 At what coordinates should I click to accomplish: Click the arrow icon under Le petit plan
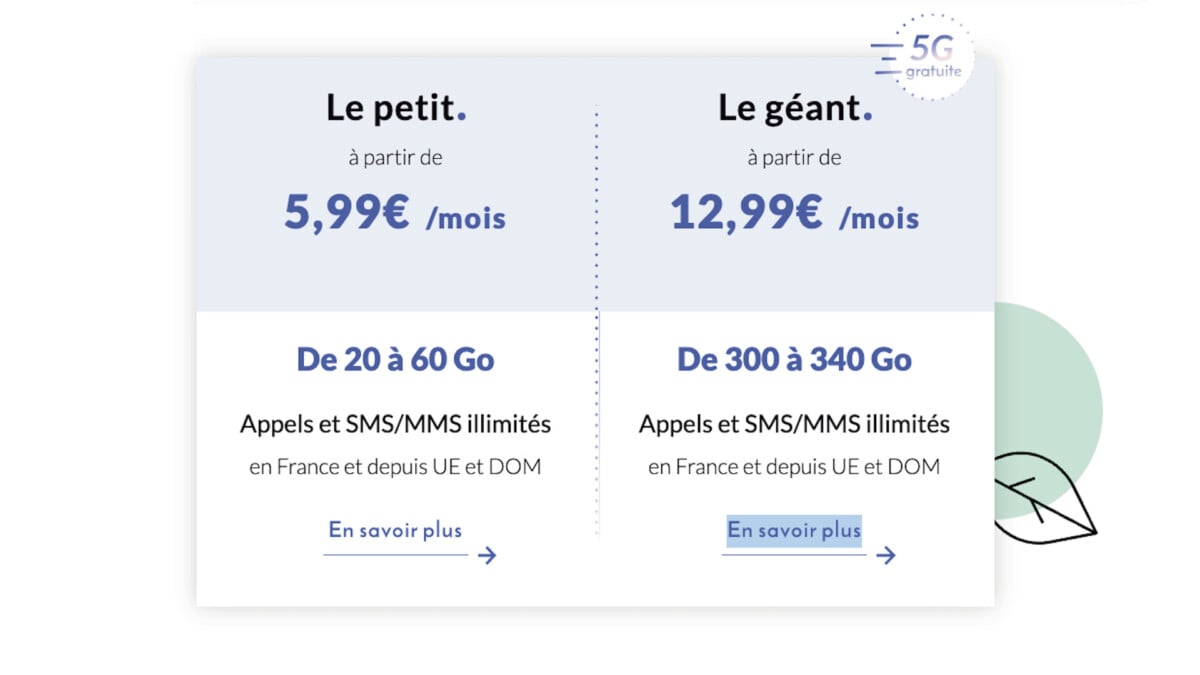click(x=487, y=555)
